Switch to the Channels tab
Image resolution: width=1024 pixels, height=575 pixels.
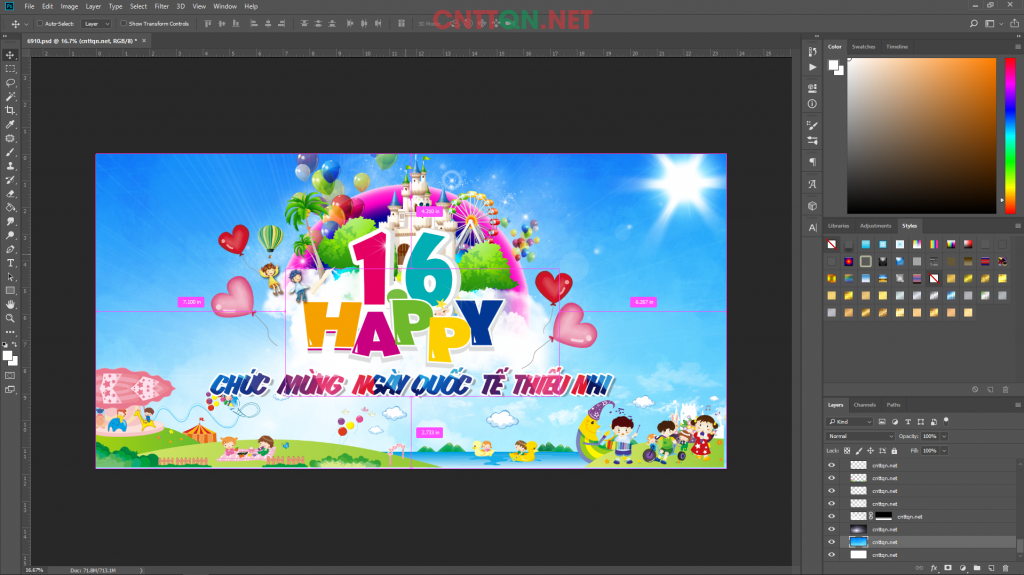864,405
